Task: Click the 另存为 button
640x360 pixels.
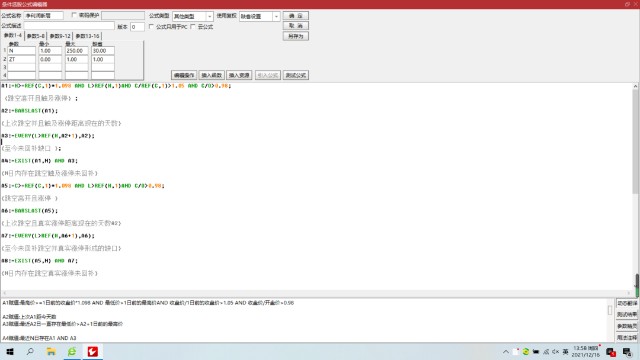Action: 296,36
